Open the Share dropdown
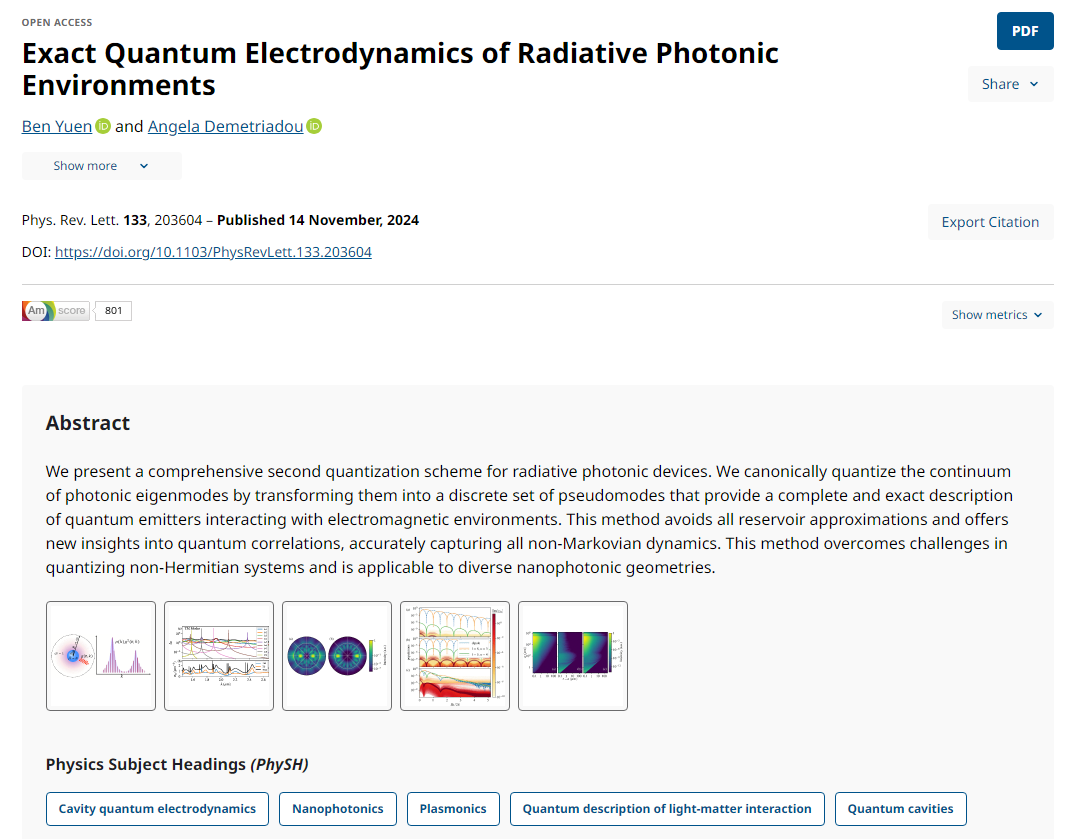 1011,84
